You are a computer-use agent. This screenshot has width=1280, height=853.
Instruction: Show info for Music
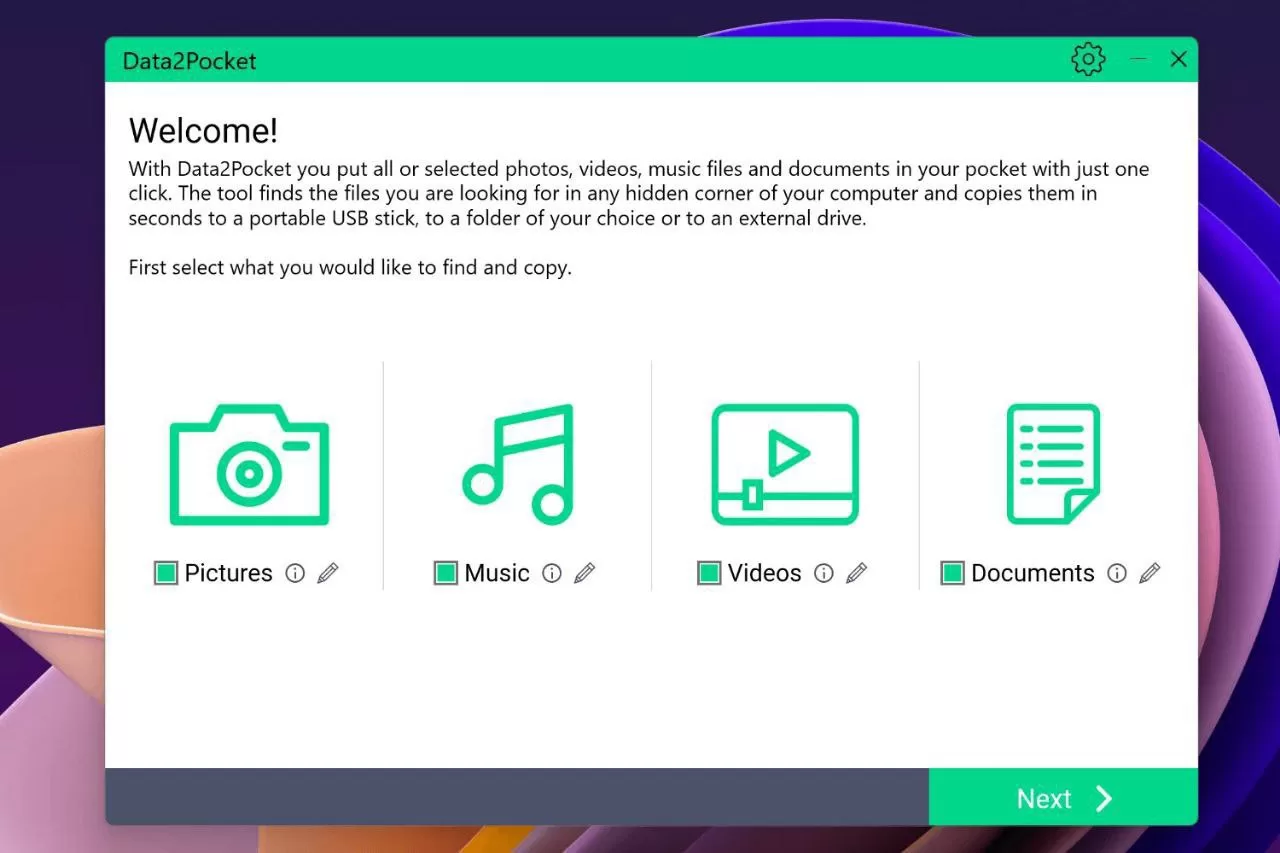click(x=551, y=573)
